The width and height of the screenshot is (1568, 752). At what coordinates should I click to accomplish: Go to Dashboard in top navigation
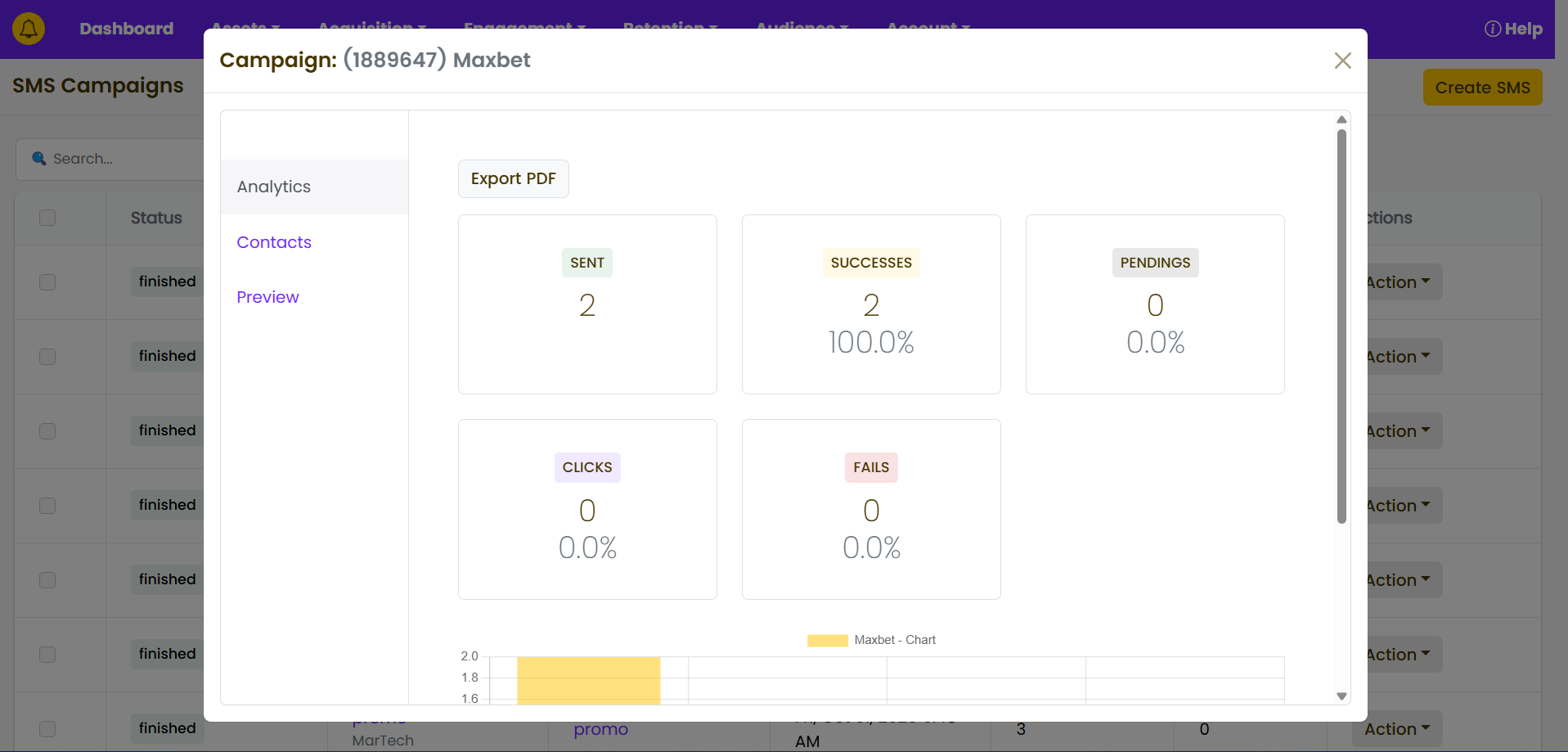[127, 29]
